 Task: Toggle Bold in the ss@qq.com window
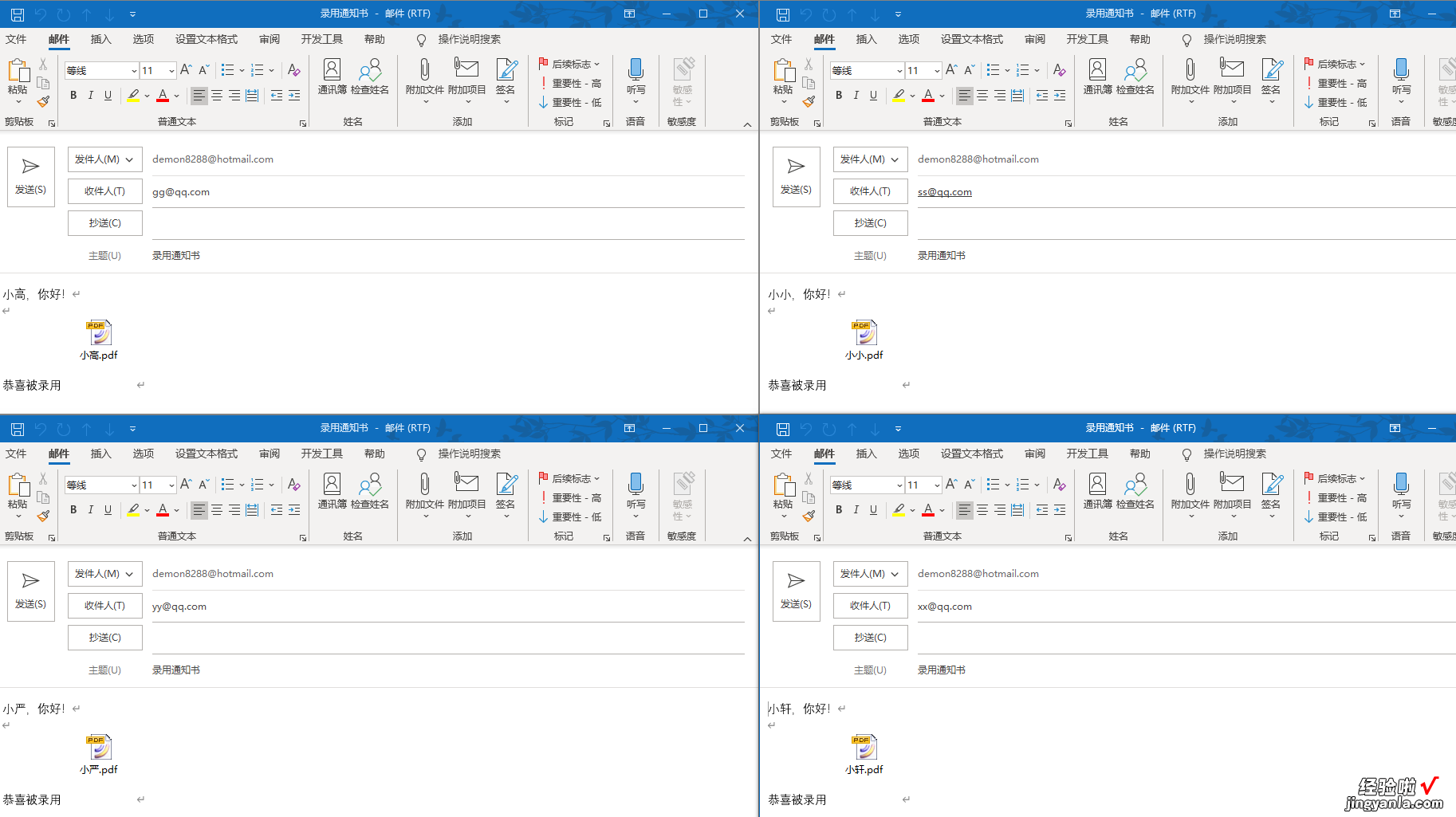839,95
